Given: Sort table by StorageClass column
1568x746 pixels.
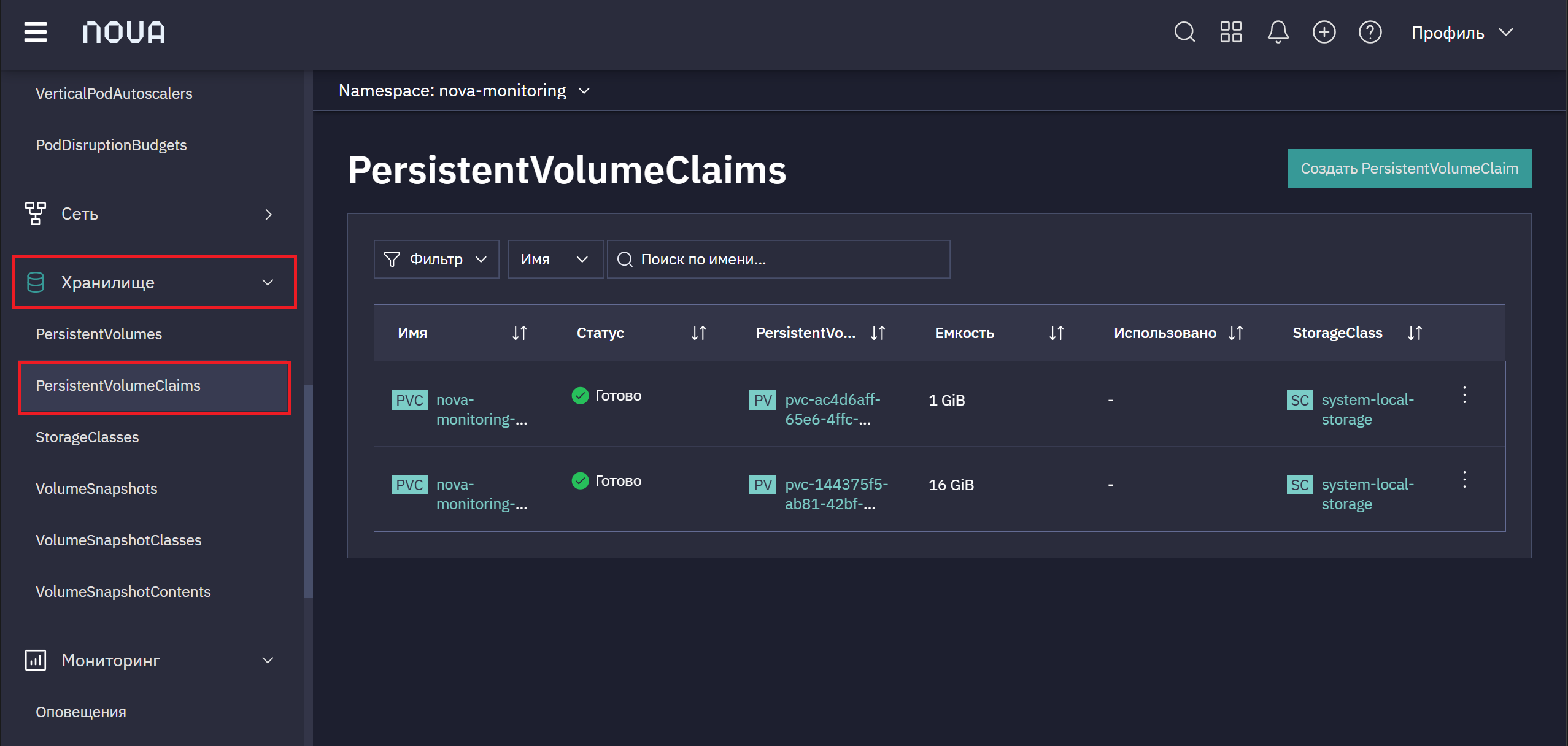Looking at the screenshot, I should (1415, 333).
